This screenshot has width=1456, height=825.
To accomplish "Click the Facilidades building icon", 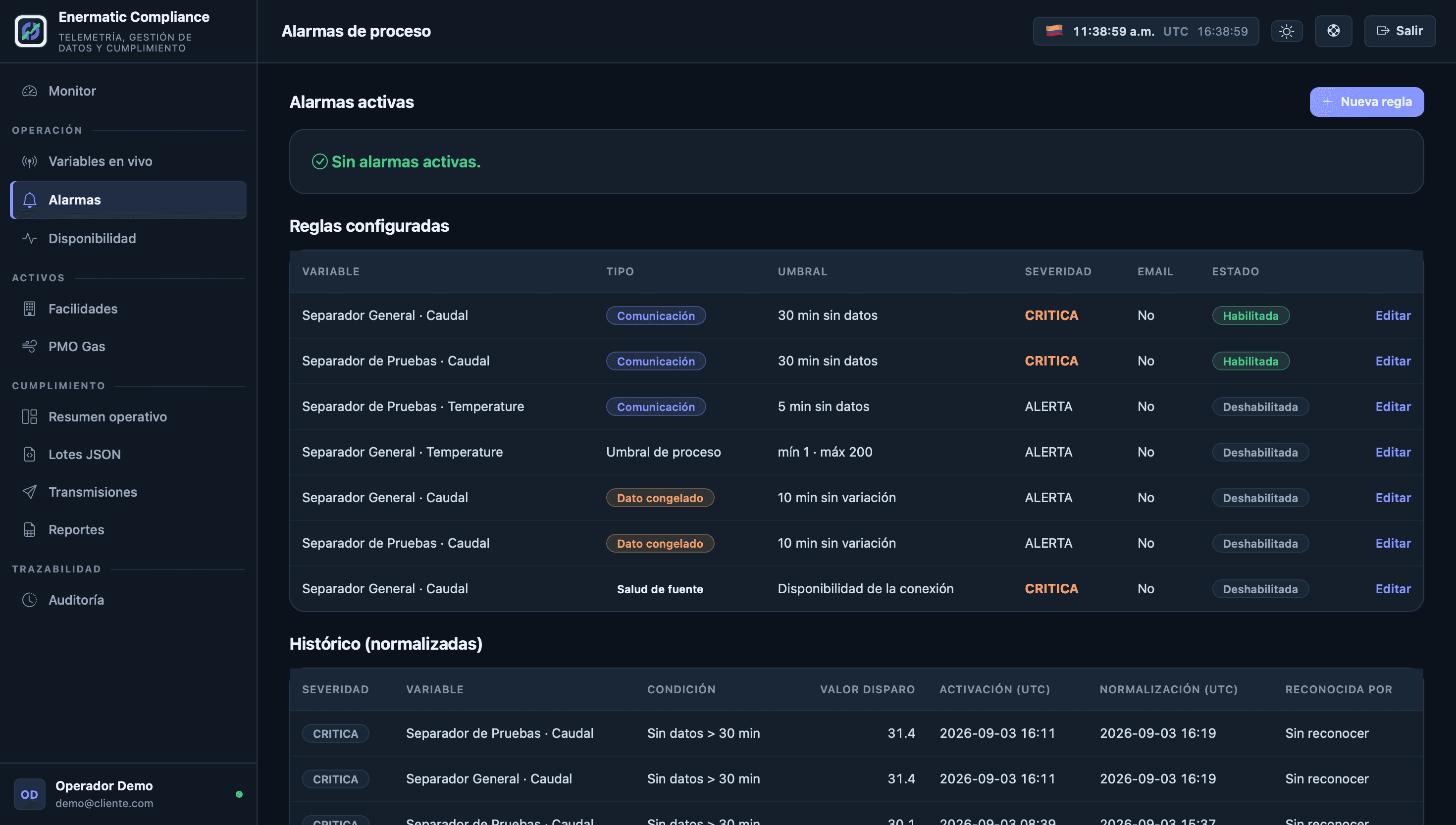I will pos(29,309).
